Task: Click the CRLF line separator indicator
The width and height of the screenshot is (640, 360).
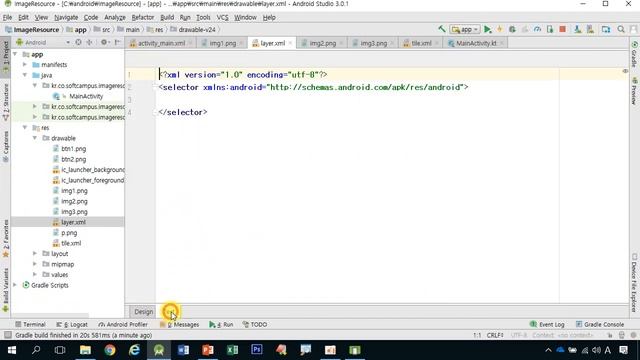Action: [x=495, y=335]
